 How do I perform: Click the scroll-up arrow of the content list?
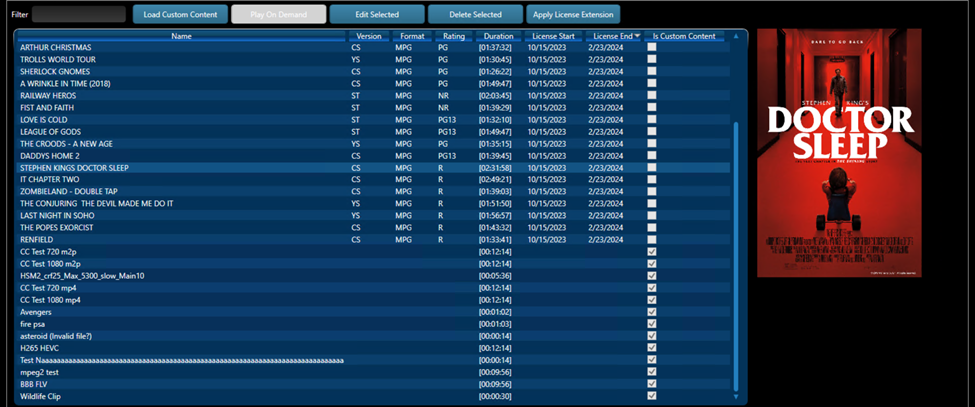[x=737, y=36]
